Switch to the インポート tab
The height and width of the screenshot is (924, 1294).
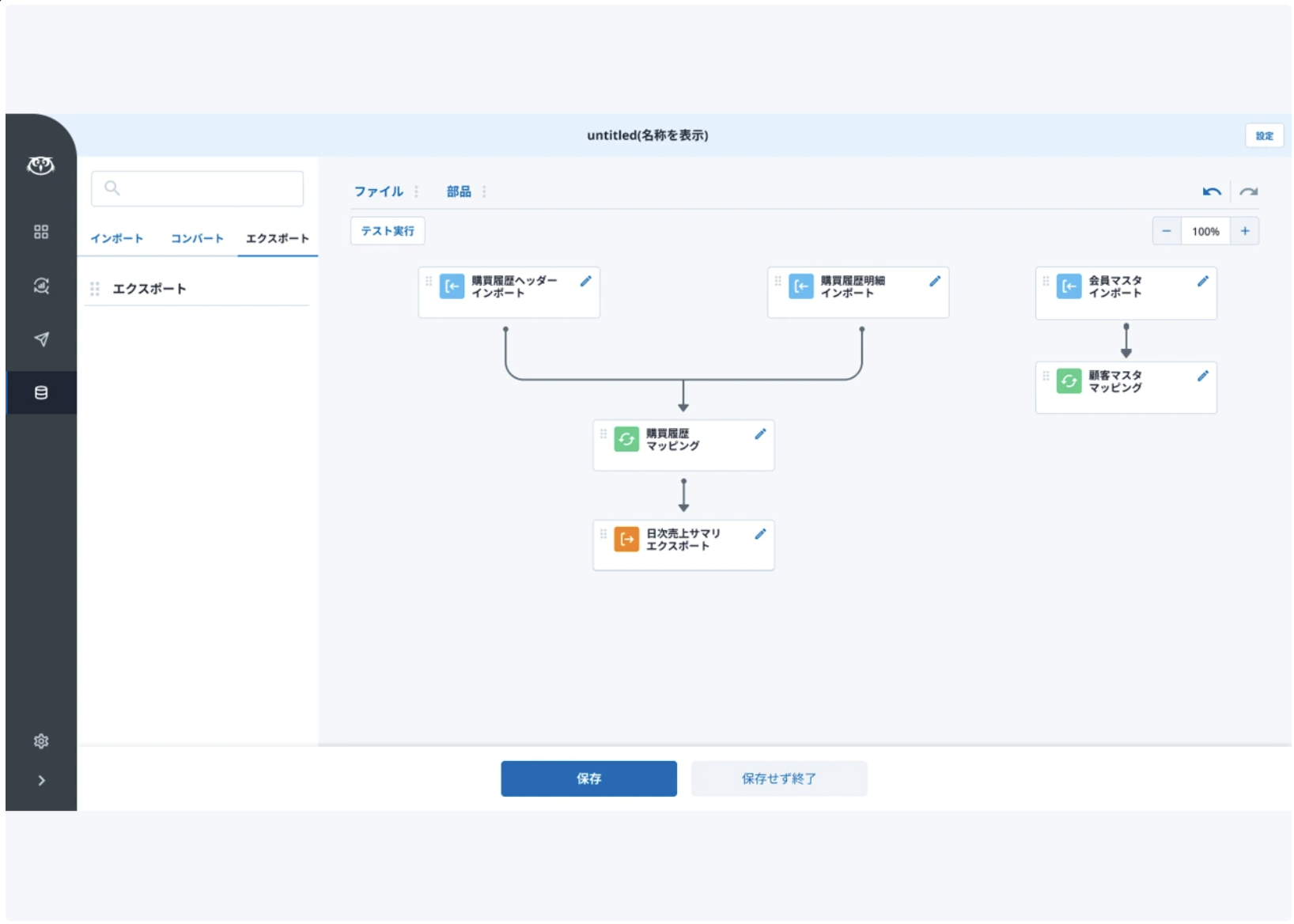[x=117, y=238]
